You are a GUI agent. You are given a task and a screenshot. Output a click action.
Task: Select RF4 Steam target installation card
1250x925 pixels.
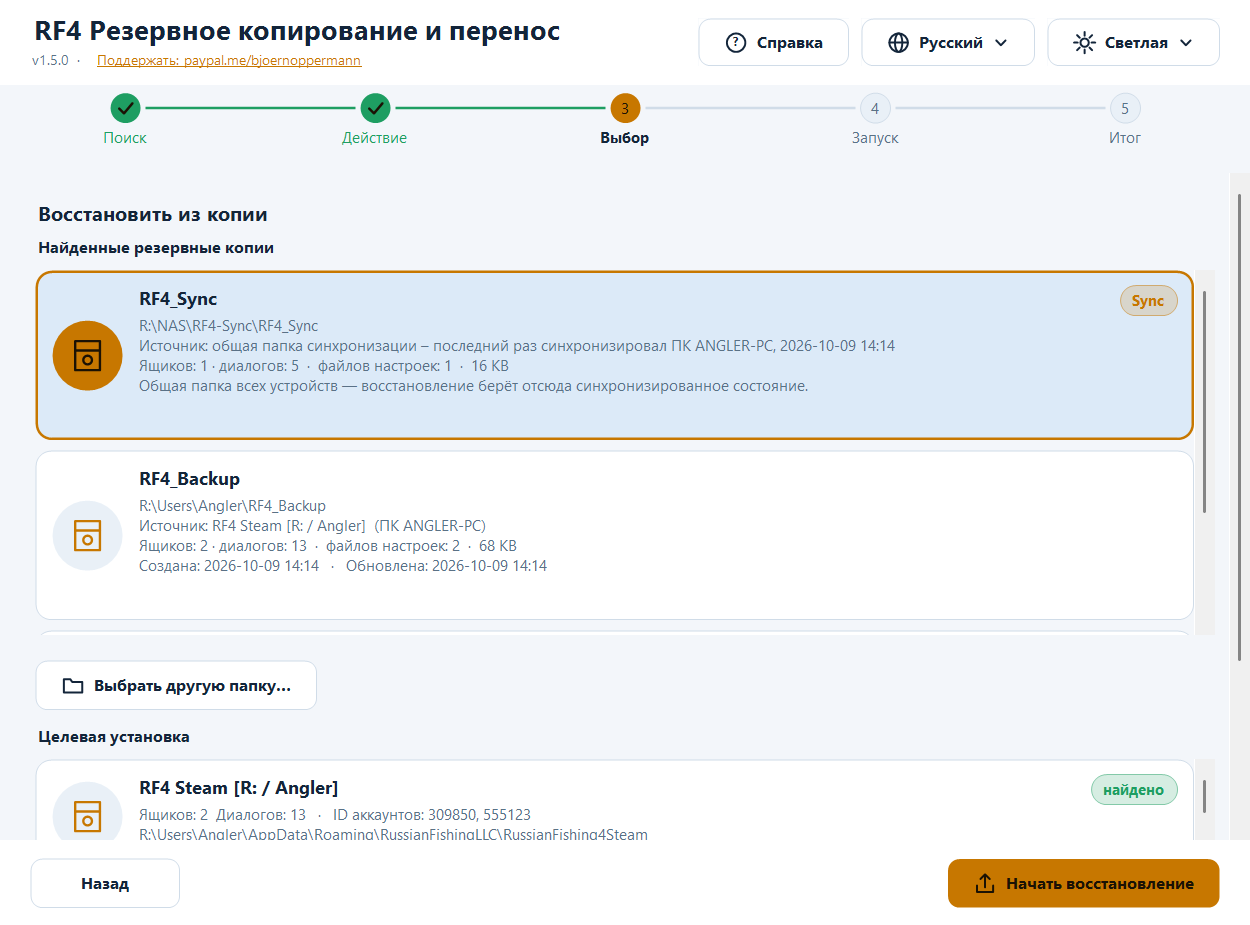point(615,801)
